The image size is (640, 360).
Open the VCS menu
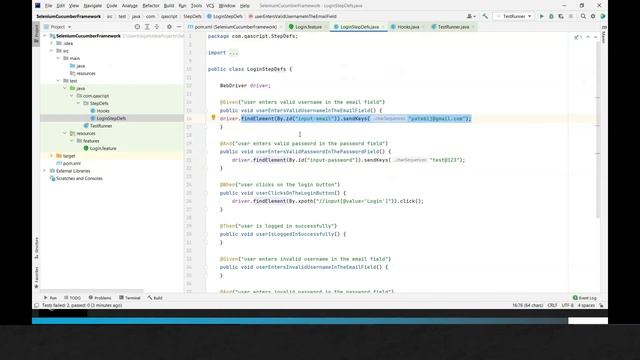pos(210,6)
